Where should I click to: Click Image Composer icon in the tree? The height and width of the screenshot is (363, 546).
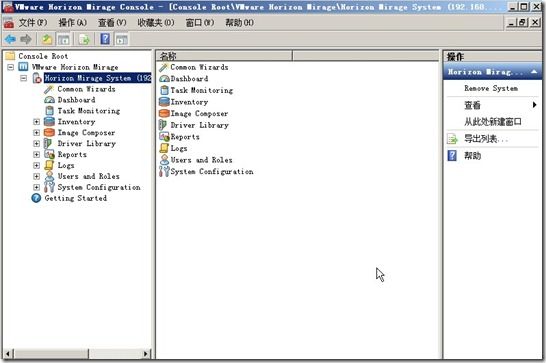coord(49,132)
